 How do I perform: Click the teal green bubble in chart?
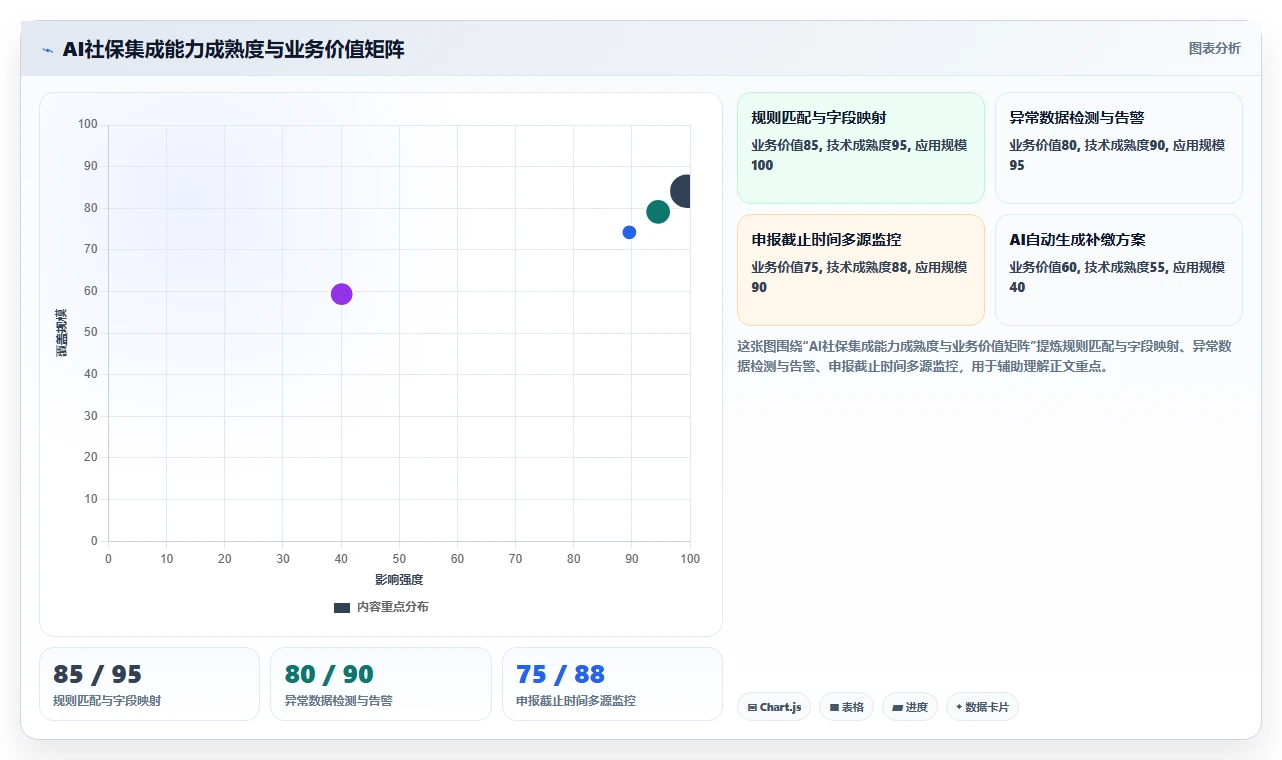pos(658,211)
